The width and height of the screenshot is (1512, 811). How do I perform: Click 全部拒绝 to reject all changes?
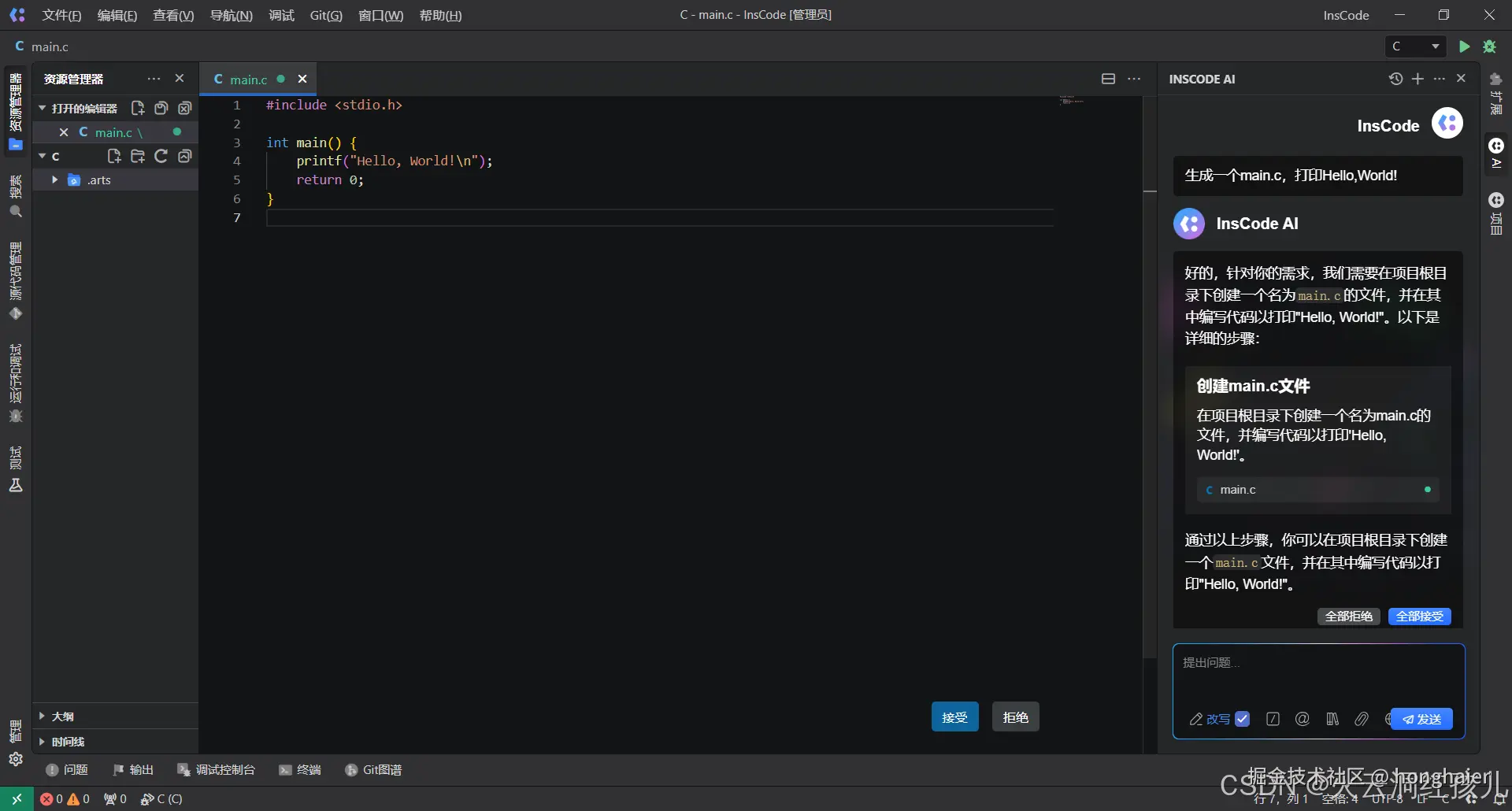[x=1349, y=616]
